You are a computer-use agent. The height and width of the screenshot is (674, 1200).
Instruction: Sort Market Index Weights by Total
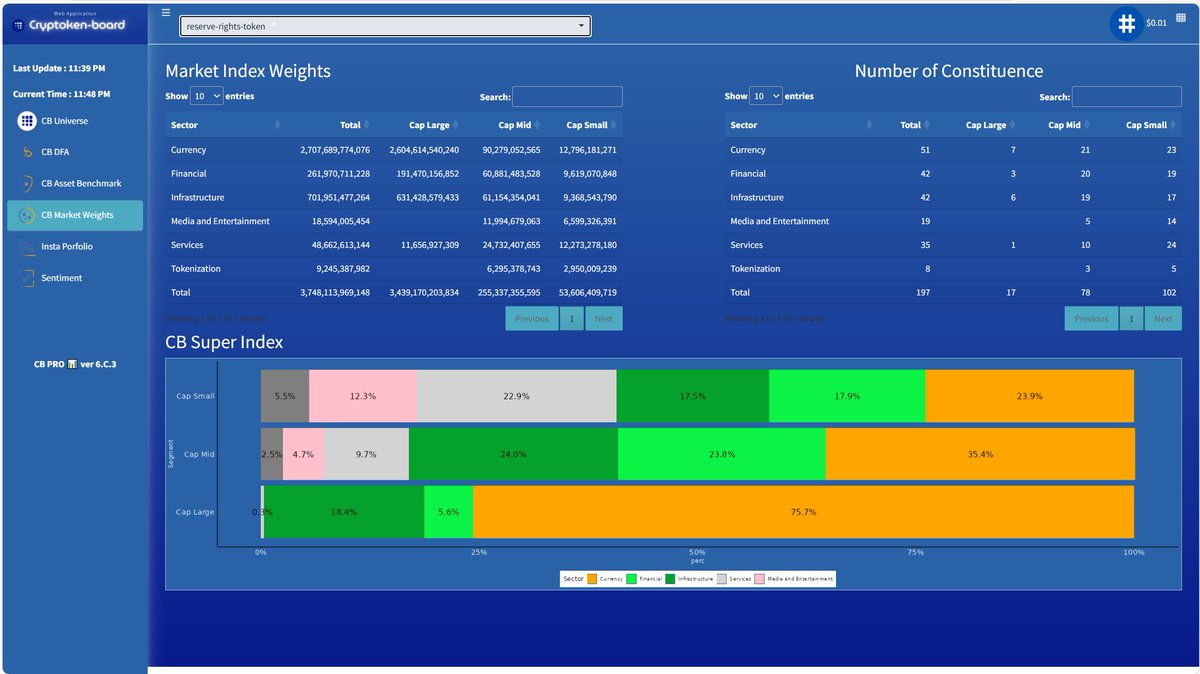pyautogui.click(x=329, y=125)
